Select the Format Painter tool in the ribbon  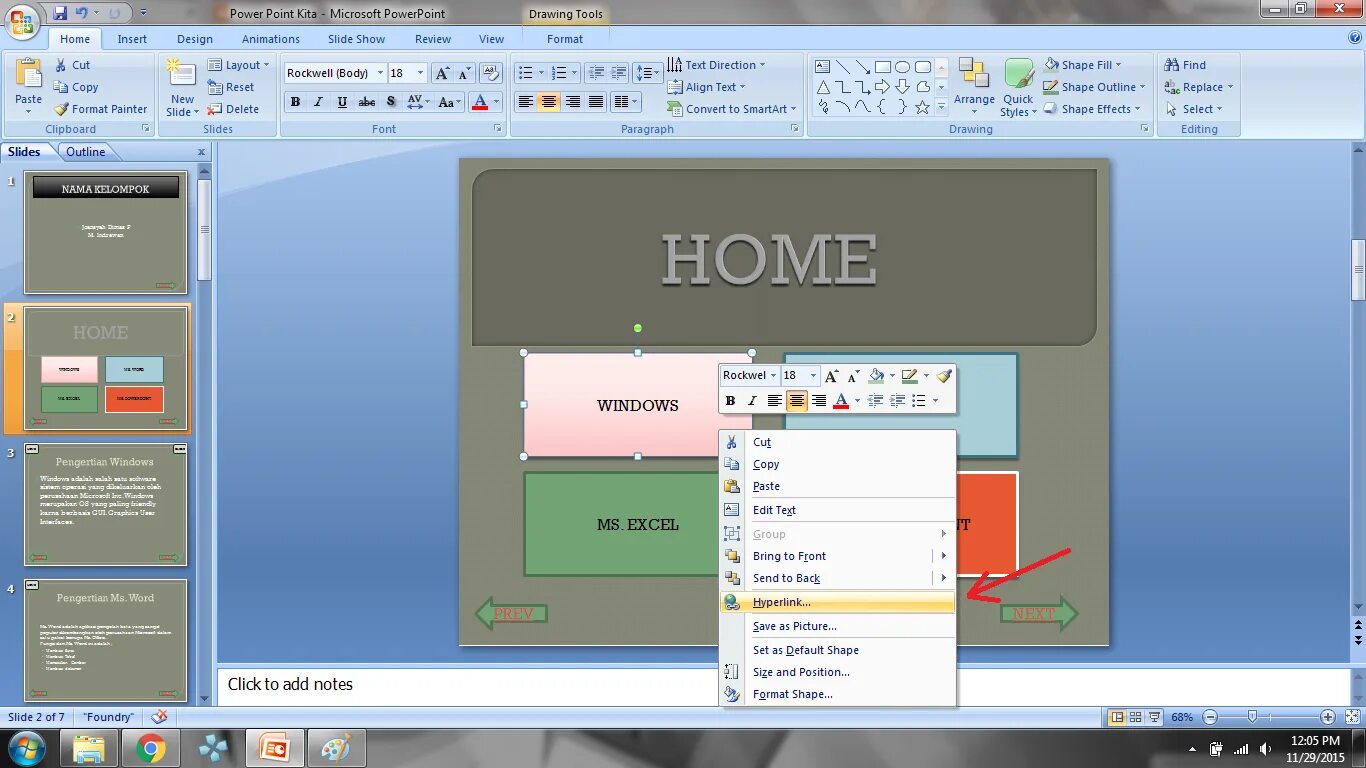point(100,109)
